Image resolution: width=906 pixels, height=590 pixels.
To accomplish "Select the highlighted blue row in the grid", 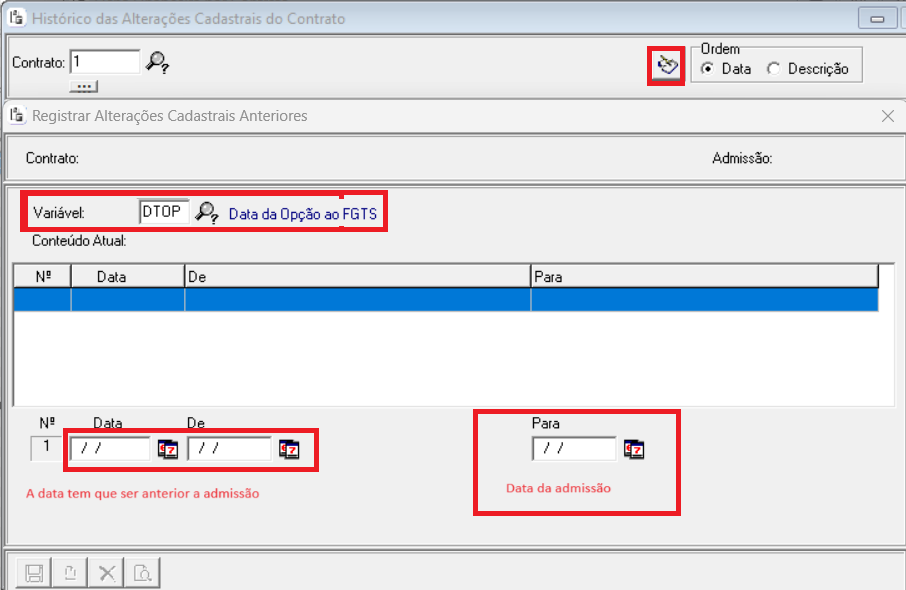I will [445, 300].
